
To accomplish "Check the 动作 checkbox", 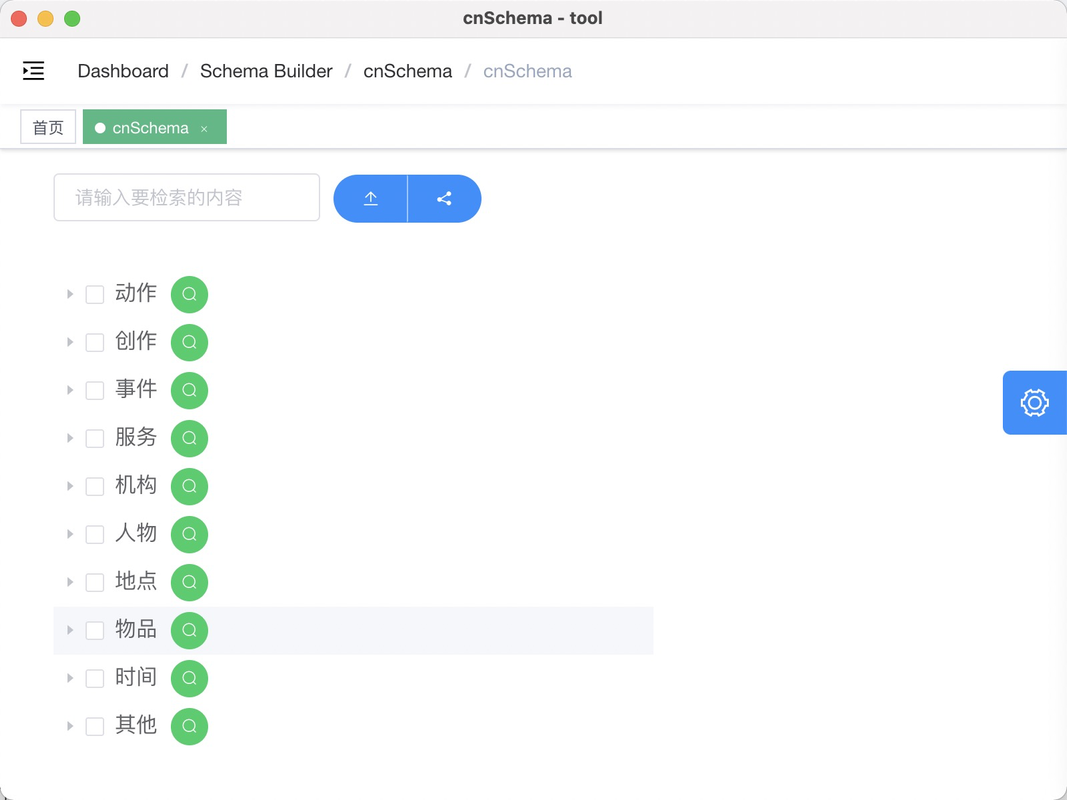I will click(x=95, y=295).
